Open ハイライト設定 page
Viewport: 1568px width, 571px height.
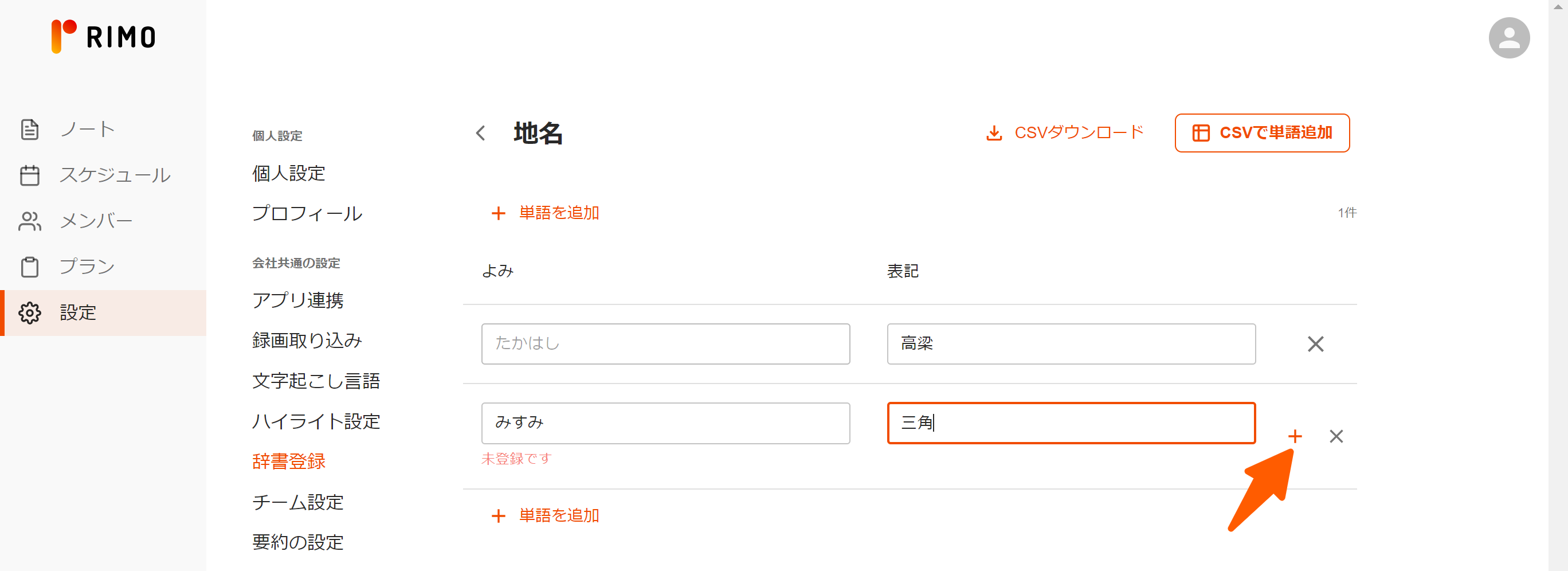click(x=316, y=421)
